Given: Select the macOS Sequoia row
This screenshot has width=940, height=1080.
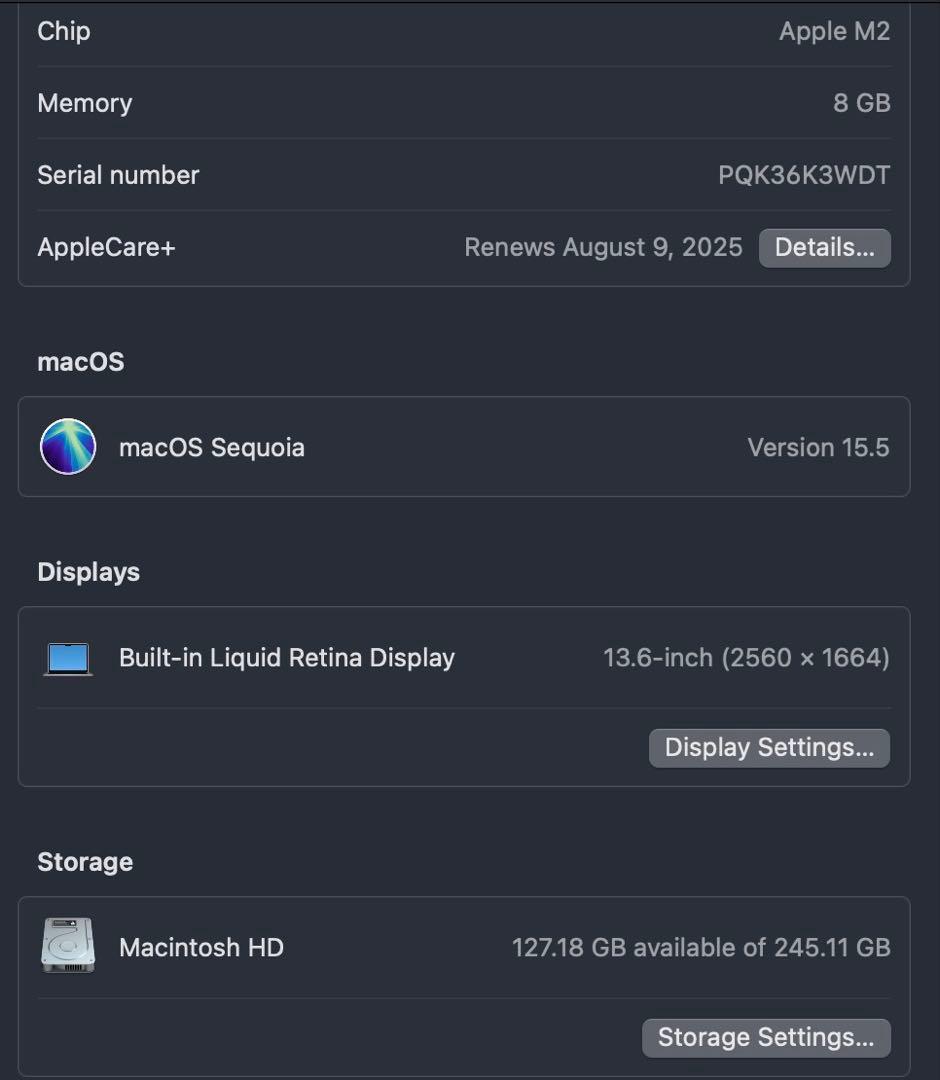Looking at the screenshot, I should pyautogui.click(x=465, y=447).
